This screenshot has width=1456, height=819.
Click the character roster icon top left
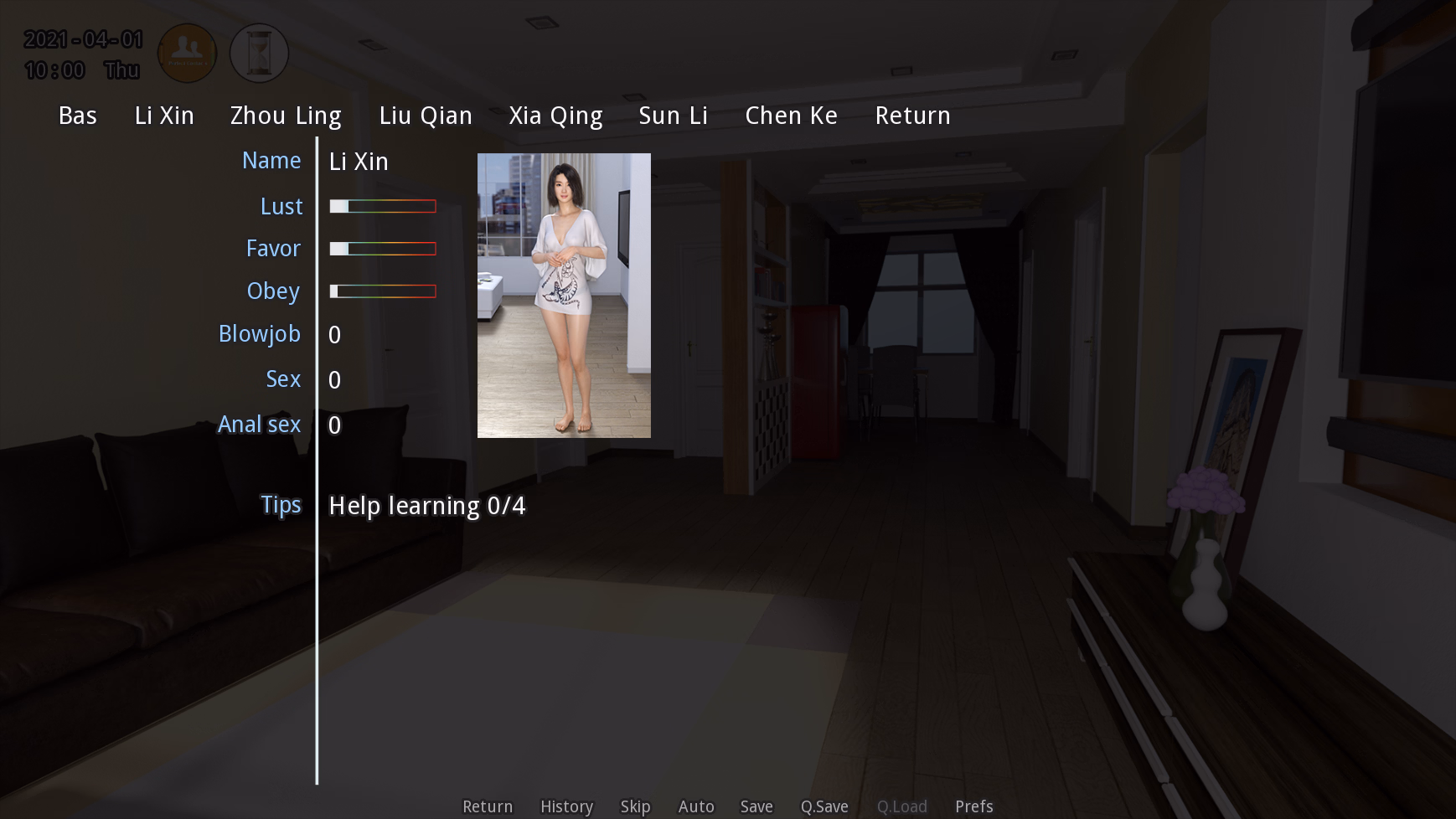click(x=187, y=52)
